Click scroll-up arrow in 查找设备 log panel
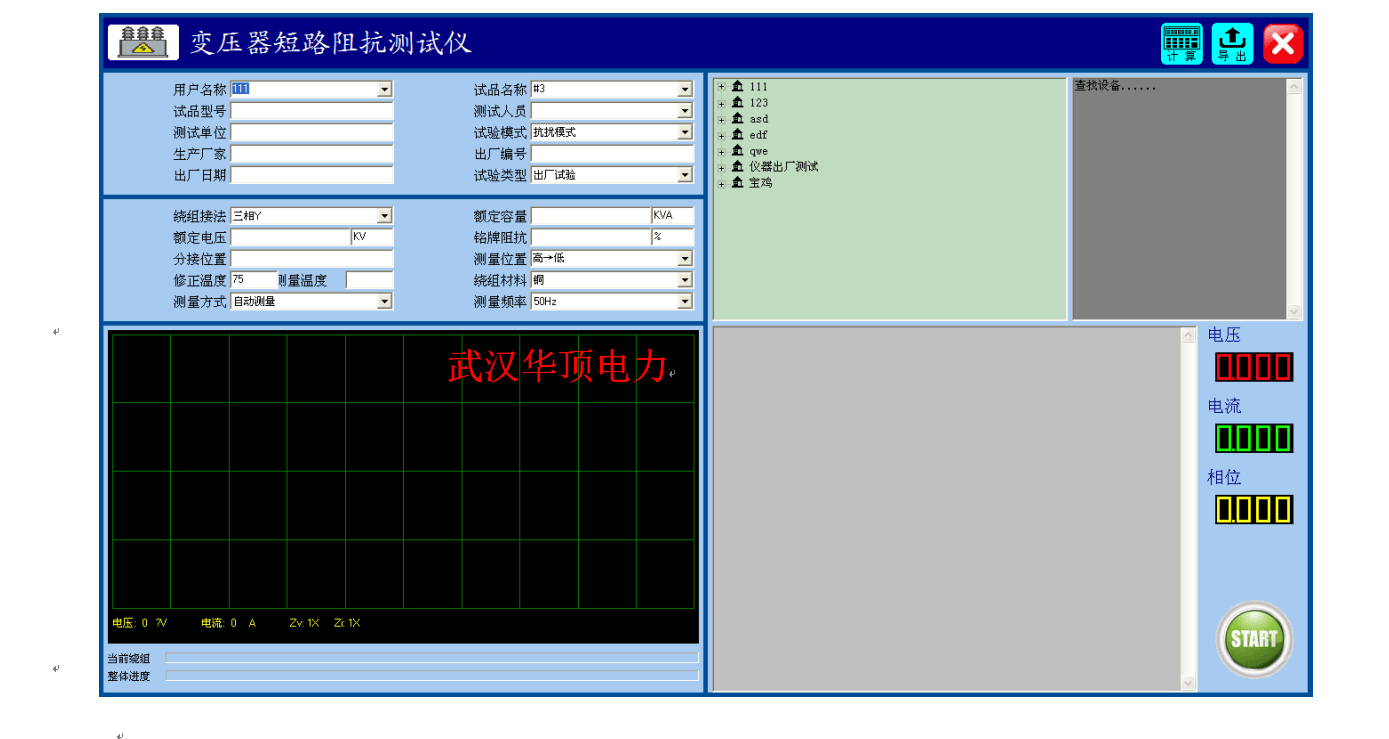Screen dimensions: 1389x739 (1295, 87)
